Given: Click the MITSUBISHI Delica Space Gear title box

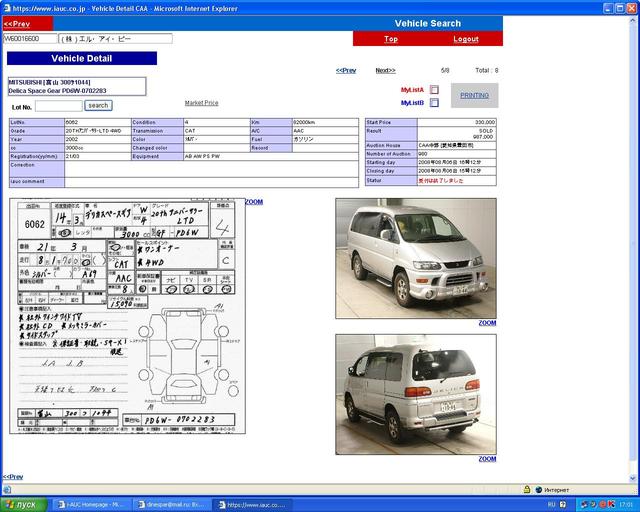Looking at the screenshot, I should pos(77,86).
